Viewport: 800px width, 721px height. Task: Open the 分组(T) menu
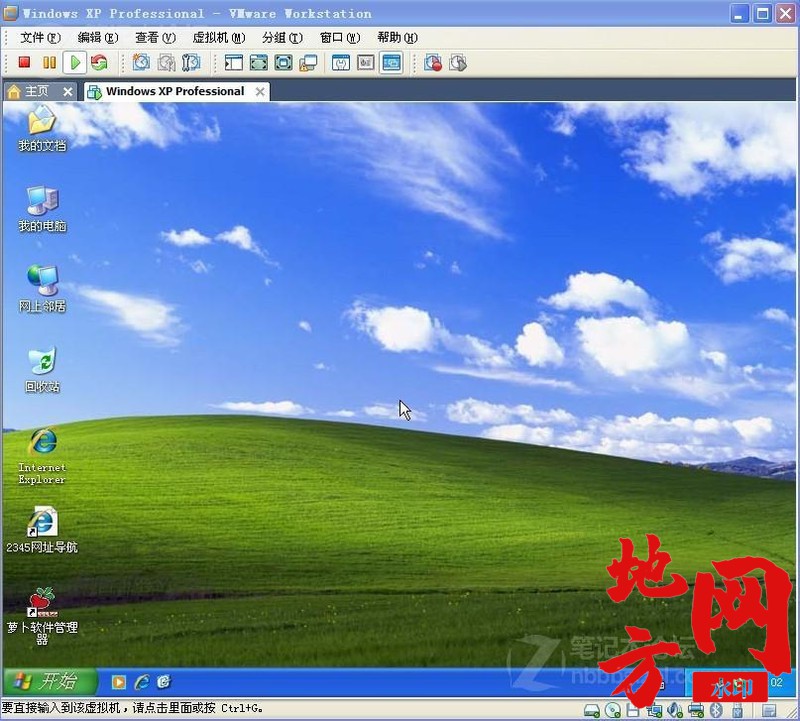point(282,38)
